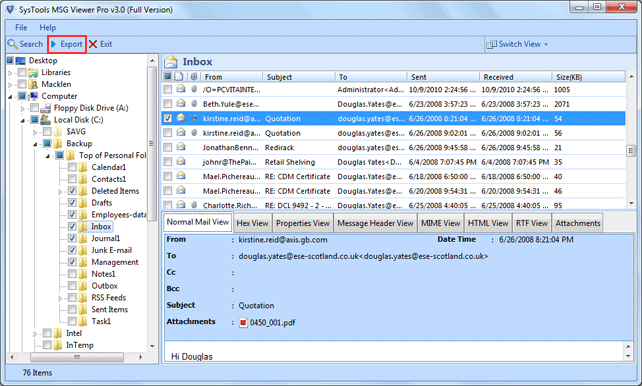Click the Floppy Disk Drive (A:) icon
Image resolution: width=642 pixels, height=386 pixels.
46,108
